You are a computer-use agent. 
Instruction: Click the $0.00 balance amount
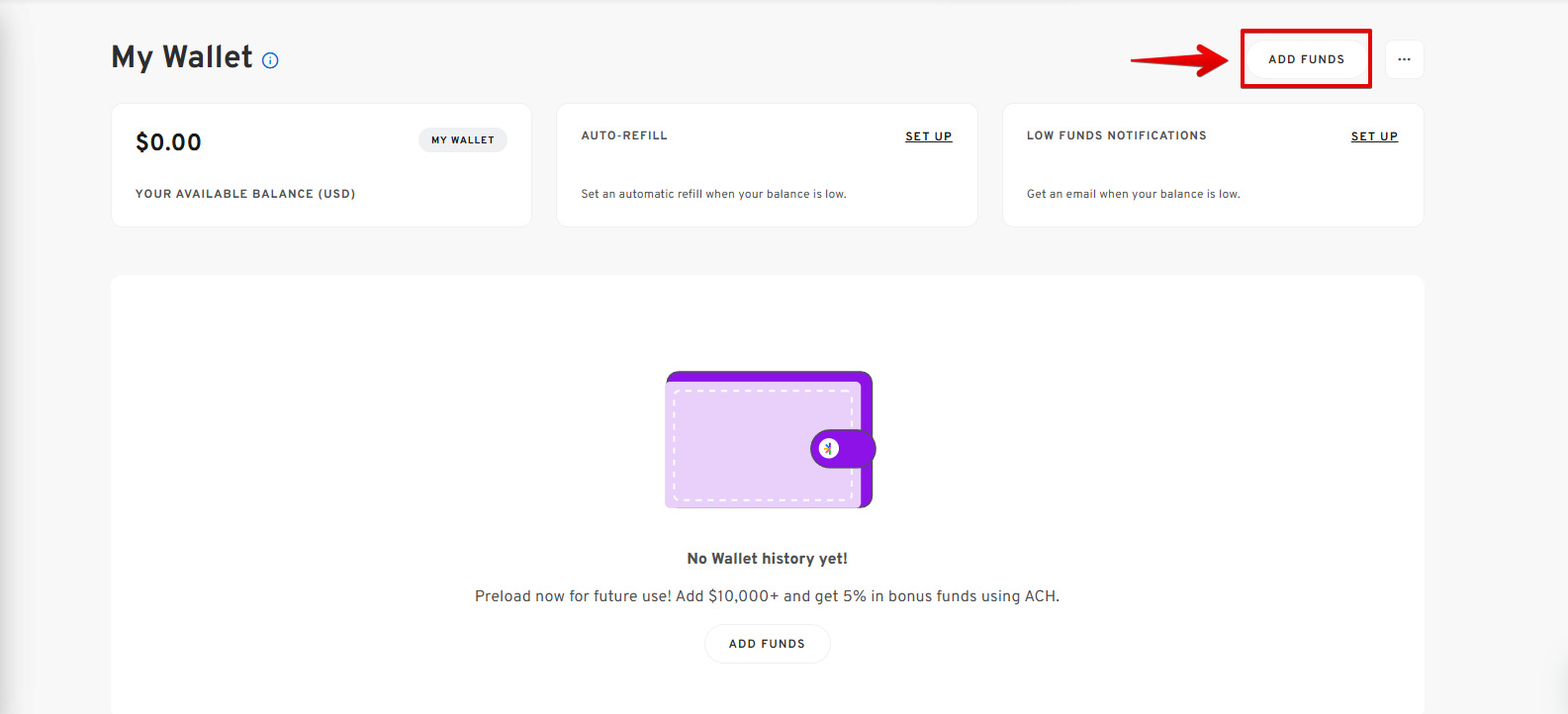168,142
